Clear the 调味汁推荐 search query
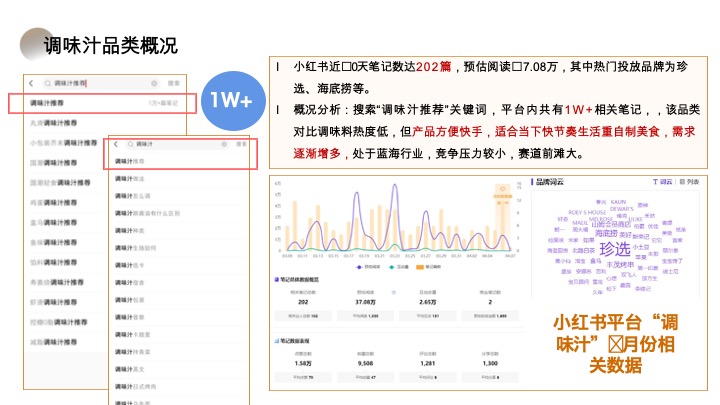The height and width of the screenshot is (405, 720). tap(154, 83)
